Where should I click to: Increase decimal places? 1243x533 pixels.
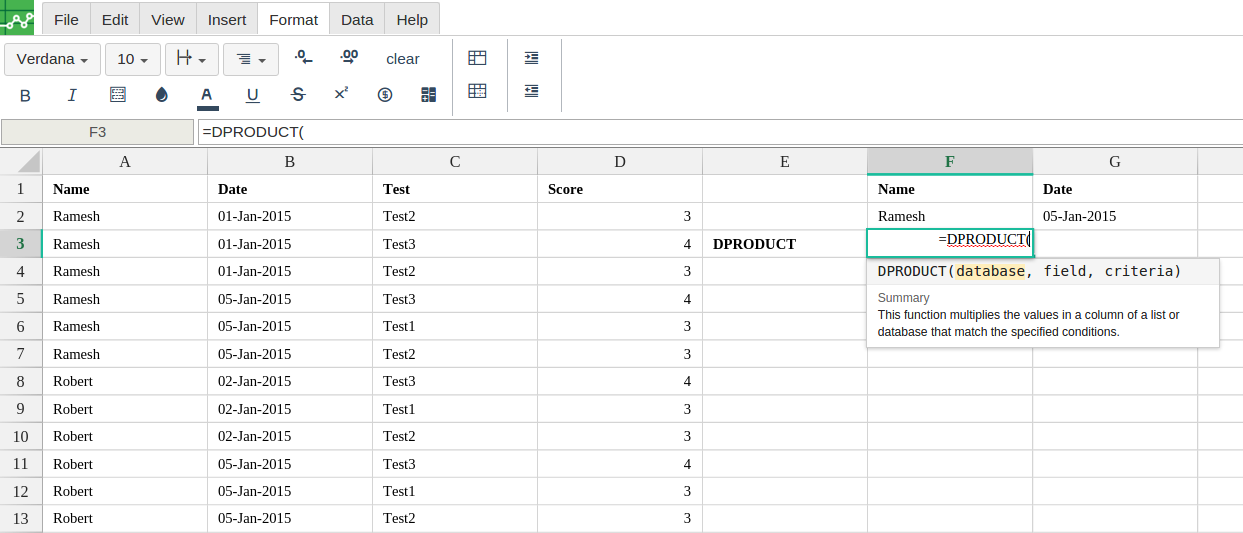(x=349, y=59)
